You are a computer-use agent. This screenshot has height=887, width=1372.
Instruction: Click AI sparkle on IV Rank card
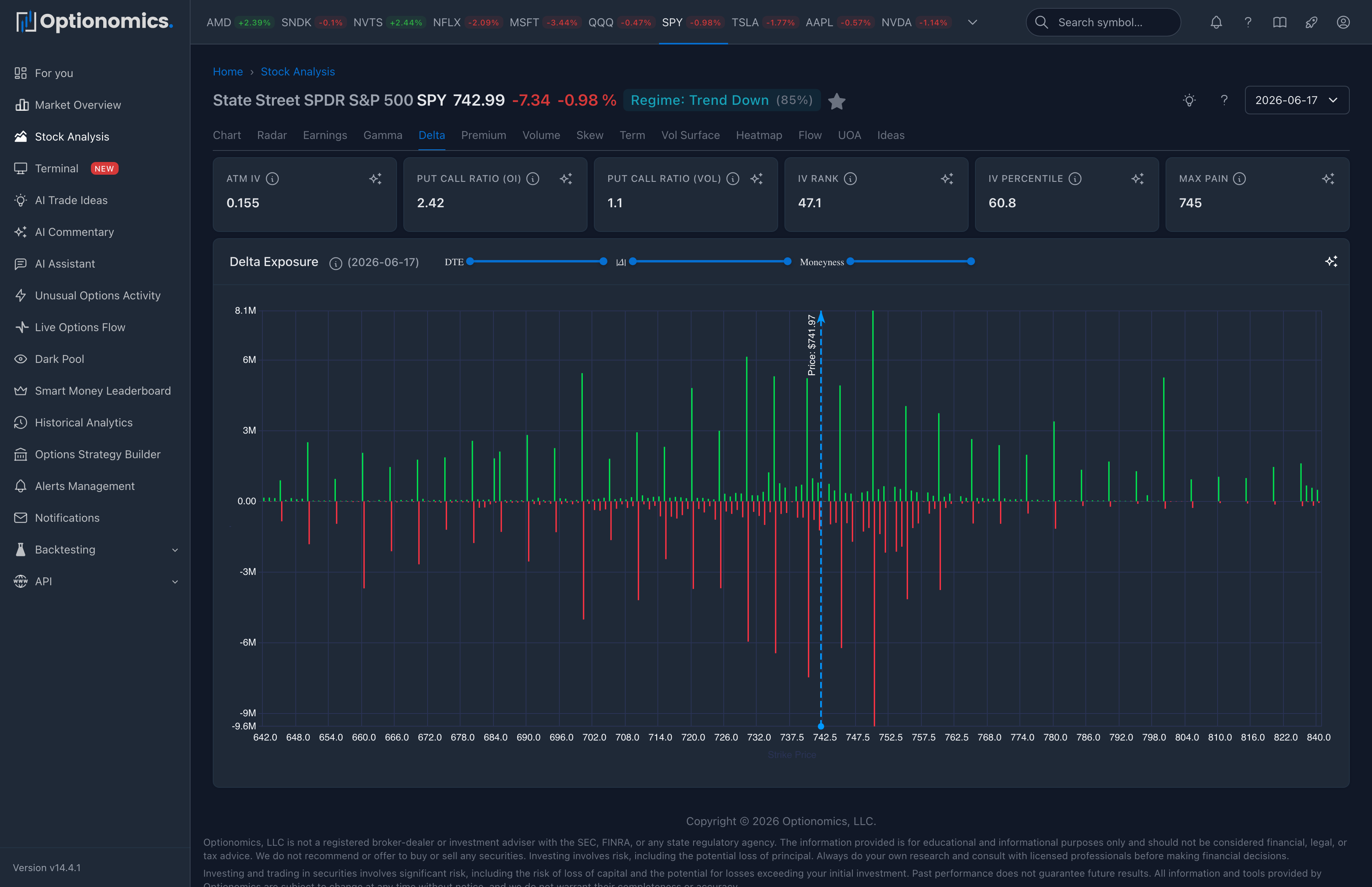tap(947, 179)
